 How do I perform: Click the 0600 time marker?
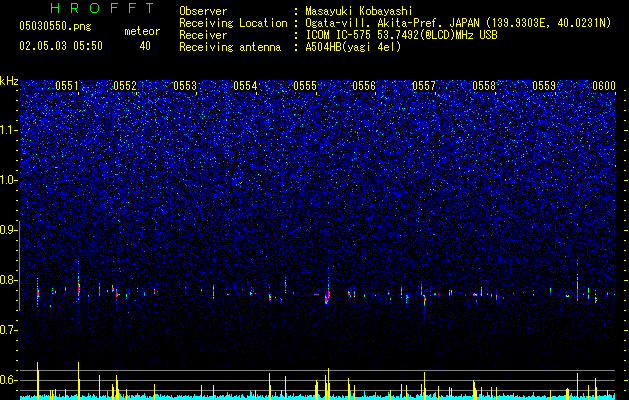(x=604, y=86)
